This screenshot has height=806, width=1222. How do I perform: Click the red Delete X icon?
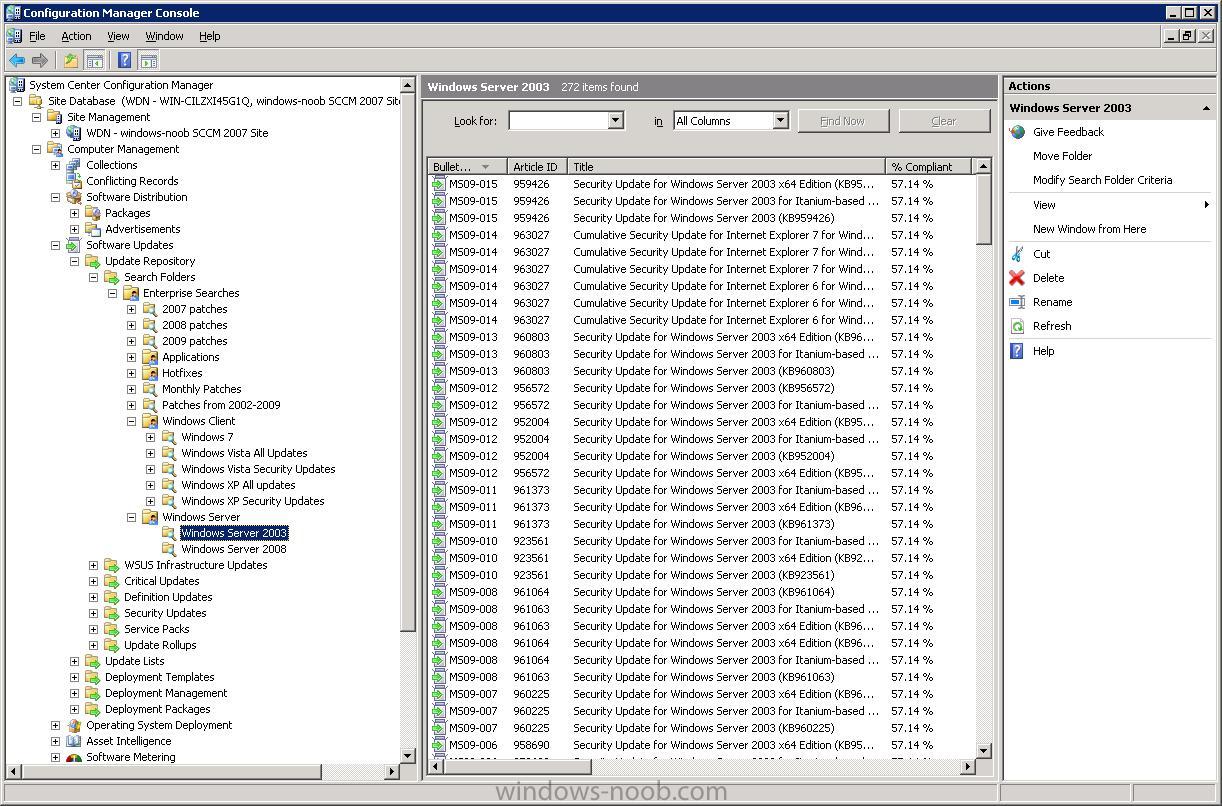(x=1017, y=278)
